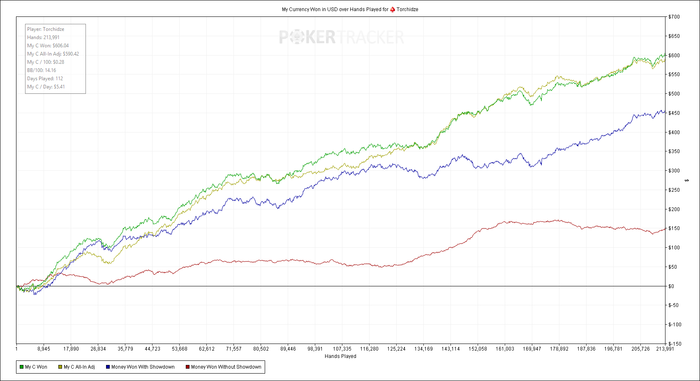
Task: Click the $-50 y-axis label
Action: (674, 305)
